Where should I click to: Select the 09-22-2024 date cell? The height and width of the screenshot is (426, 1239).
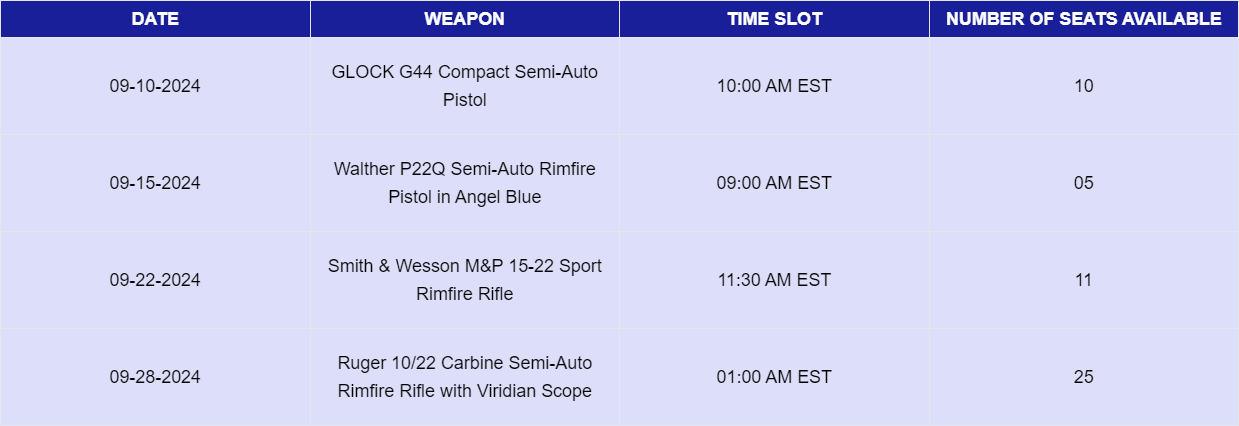(155, 280)
